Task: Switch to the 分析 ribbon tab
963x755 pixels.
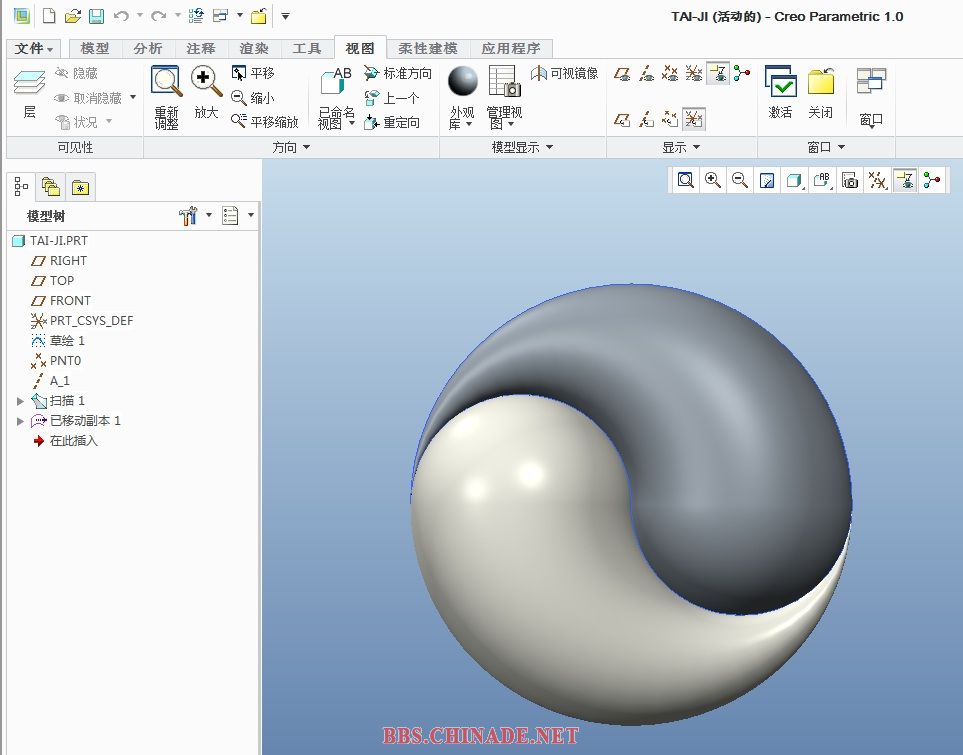Action: [x=147, y=48]
